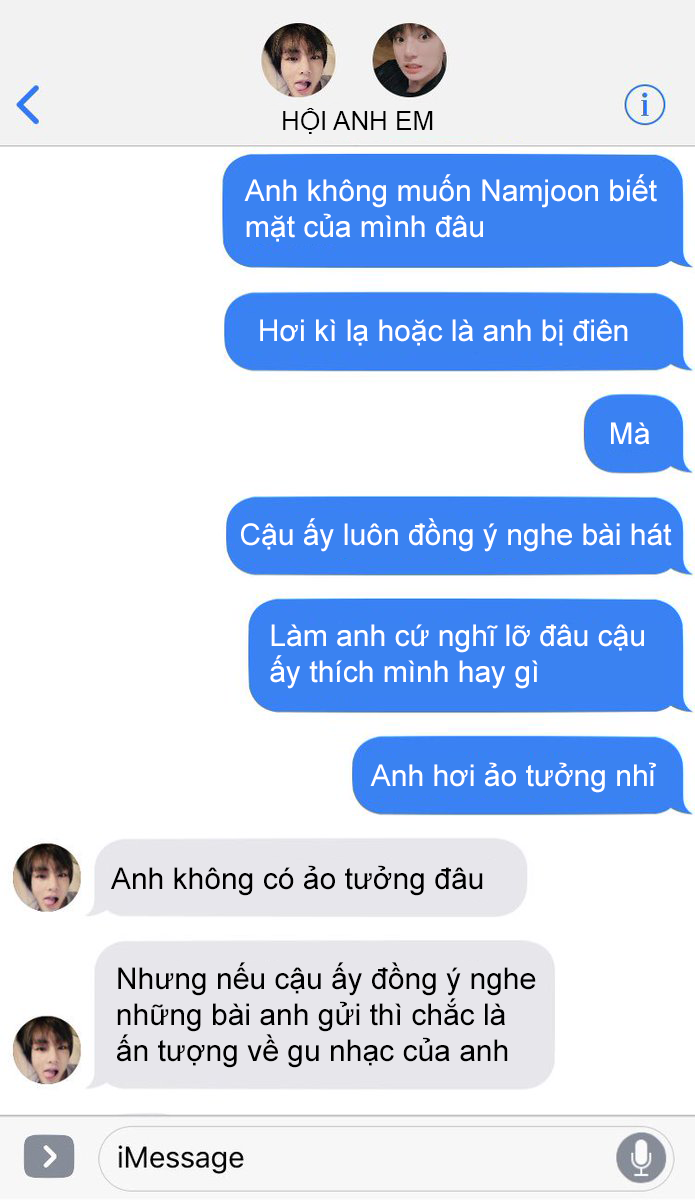Select the gray "Anh không có ảo tưởng đâu" bubble
The width and height of the screenshot is (695, 1200).
point(307,878)
